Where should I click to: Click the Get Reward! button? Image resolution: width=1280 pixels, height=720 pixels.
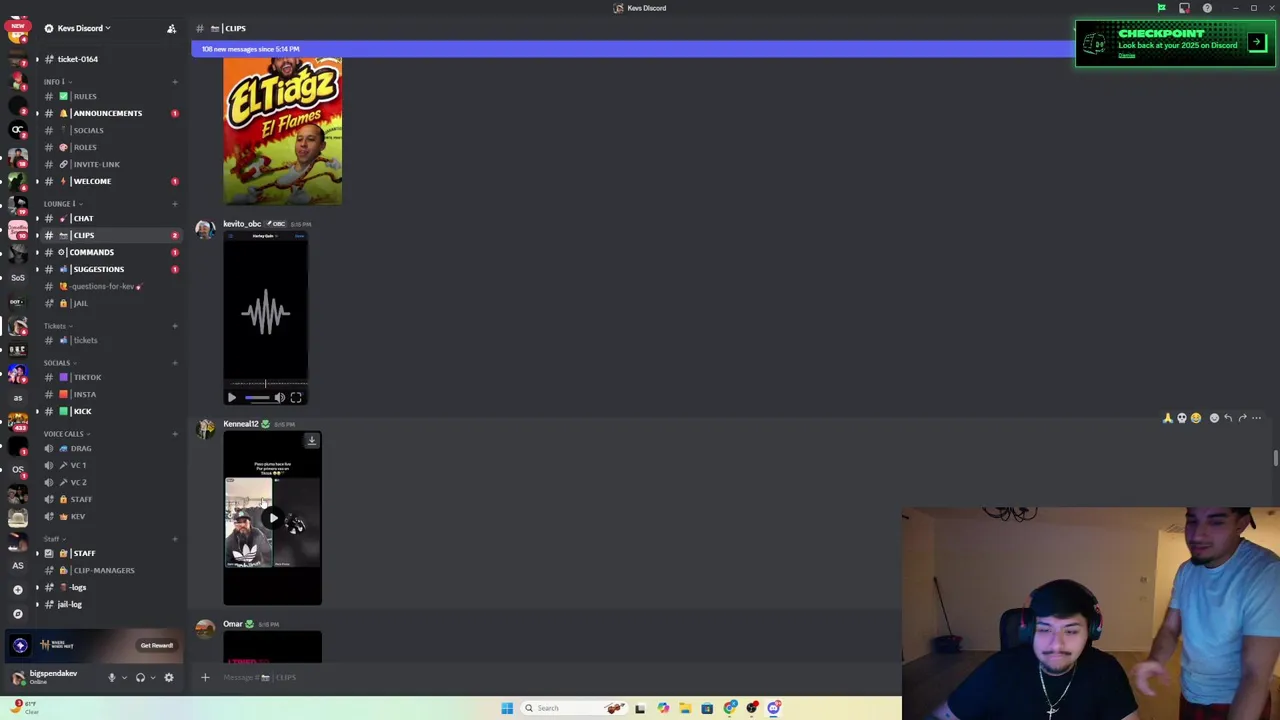pos(157,646)
